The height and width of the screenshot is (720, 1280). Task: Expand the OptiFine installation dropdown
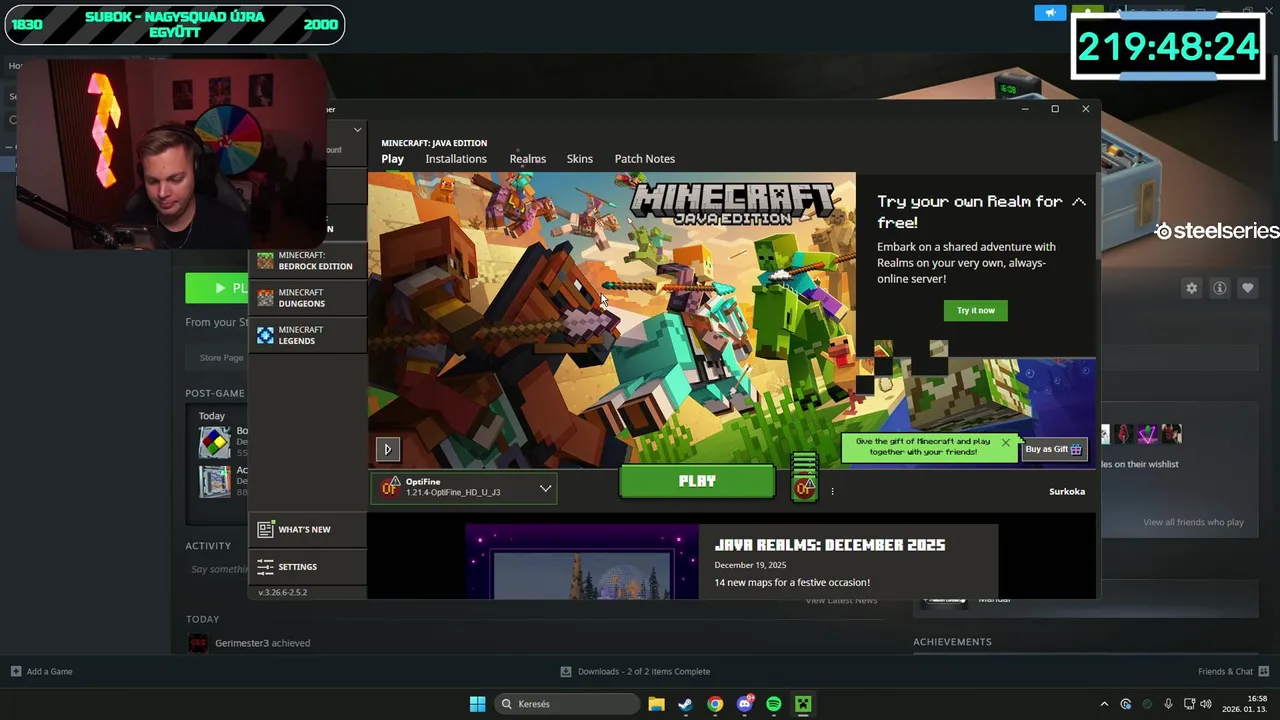click(x=464, y=488)
